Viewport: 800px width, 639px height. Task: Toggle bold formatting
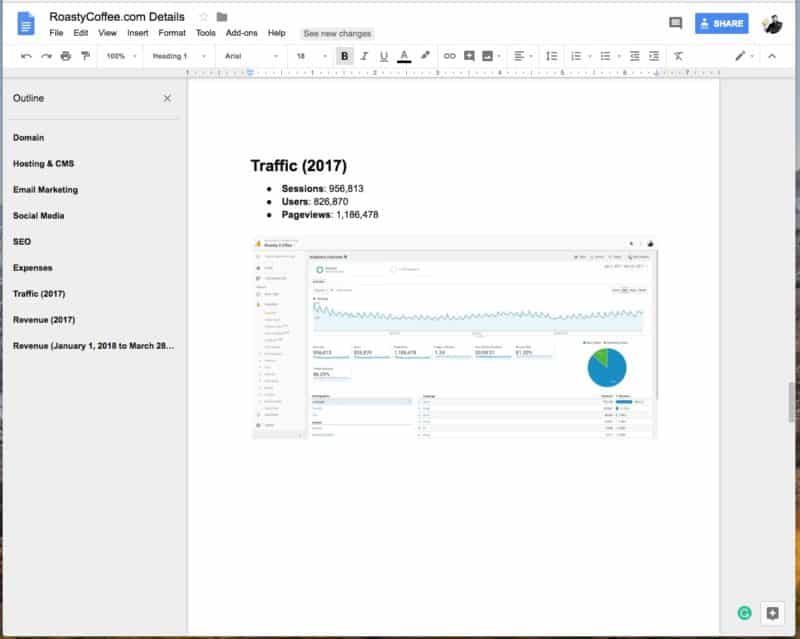(344, 56)
